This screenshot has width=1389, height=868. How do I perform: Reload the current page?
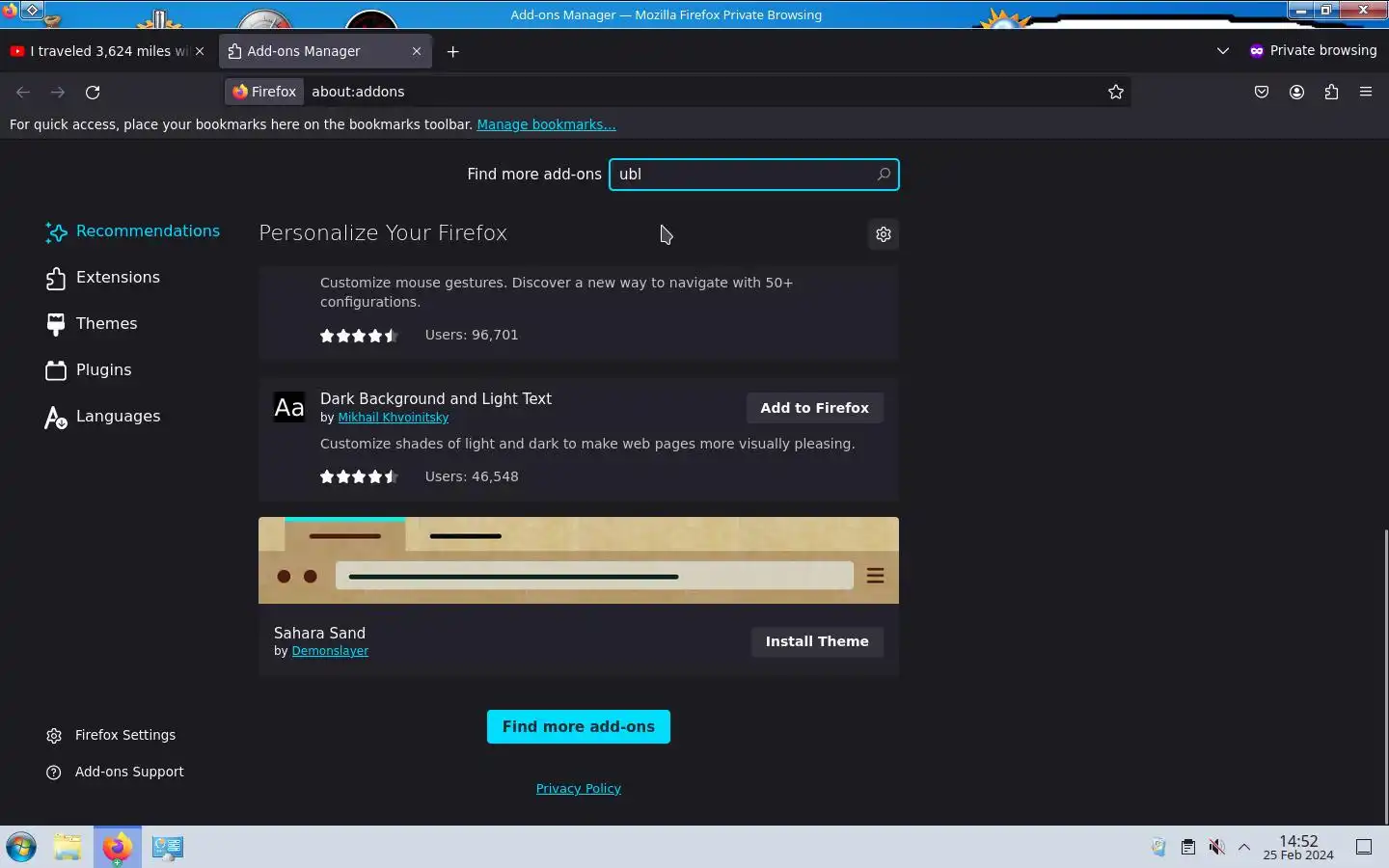93,92
